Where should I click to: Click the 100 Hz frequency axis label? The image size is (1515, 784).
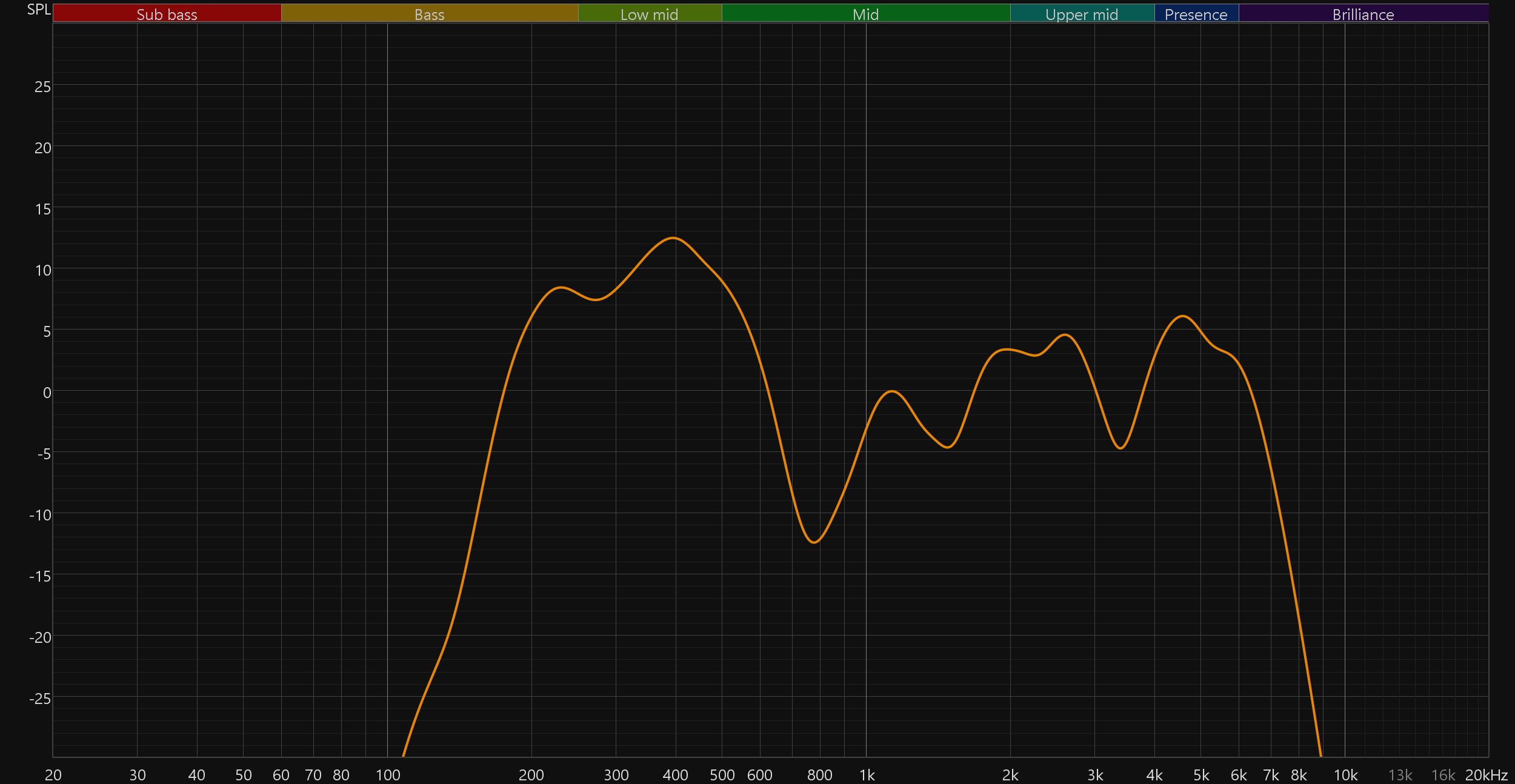[x=388, y=775]
